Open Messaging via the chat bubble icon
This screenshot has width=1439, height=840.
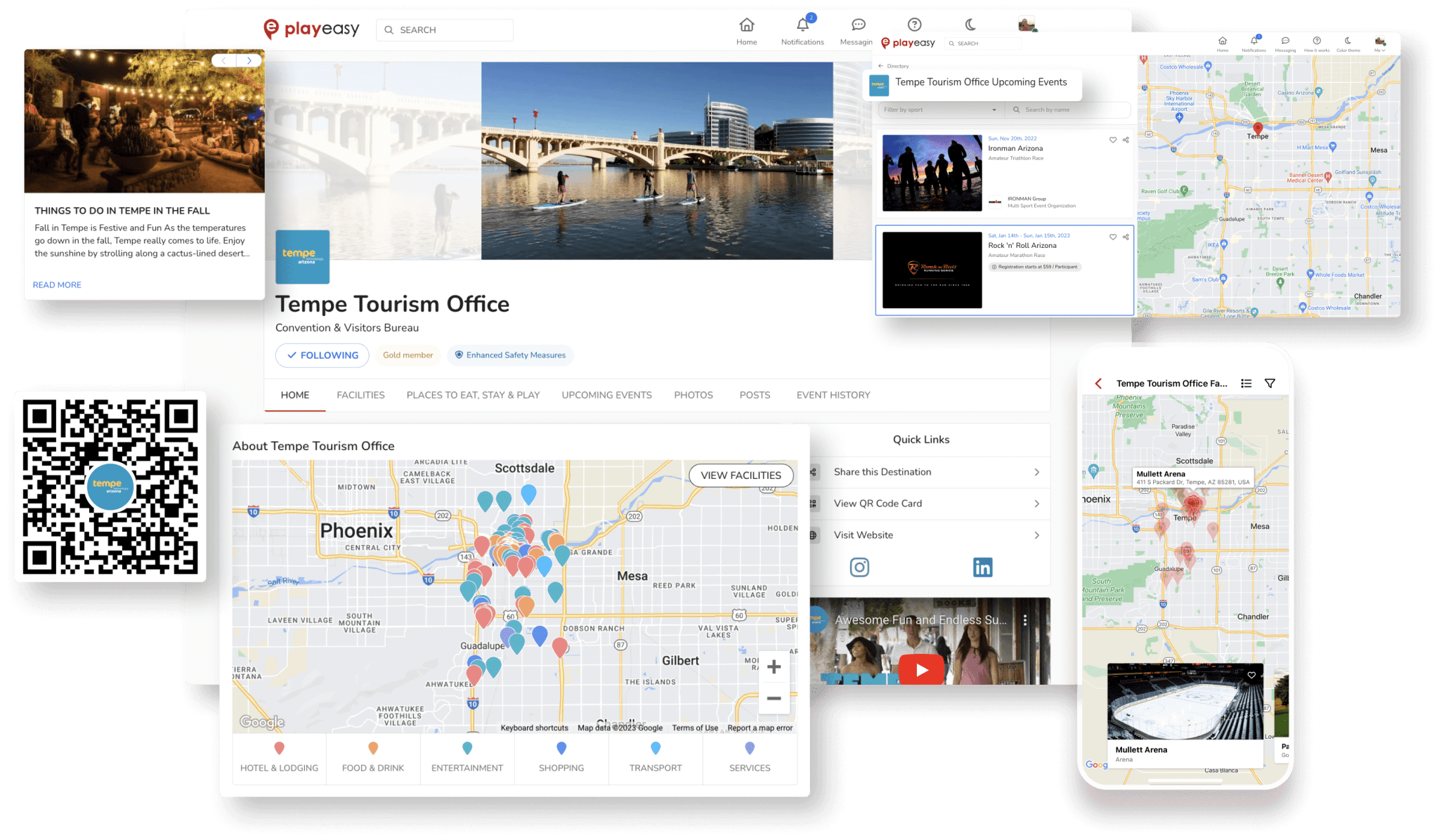pos(857,25)
